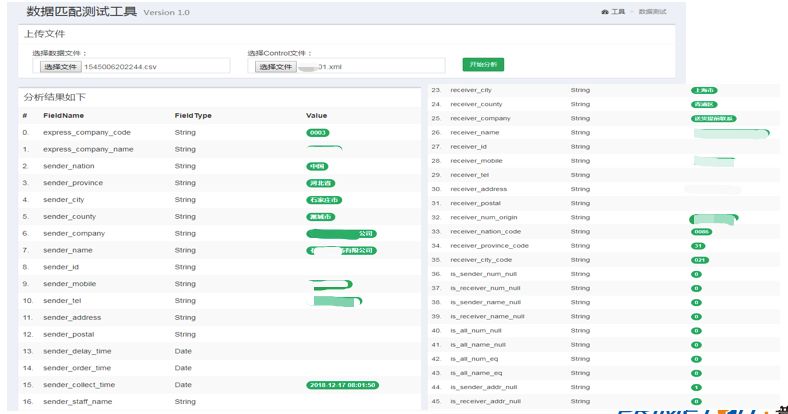Viewport: 788px width, 414px height.
Task: Click the sender_delay_time field name
Action: pos(77,351)
